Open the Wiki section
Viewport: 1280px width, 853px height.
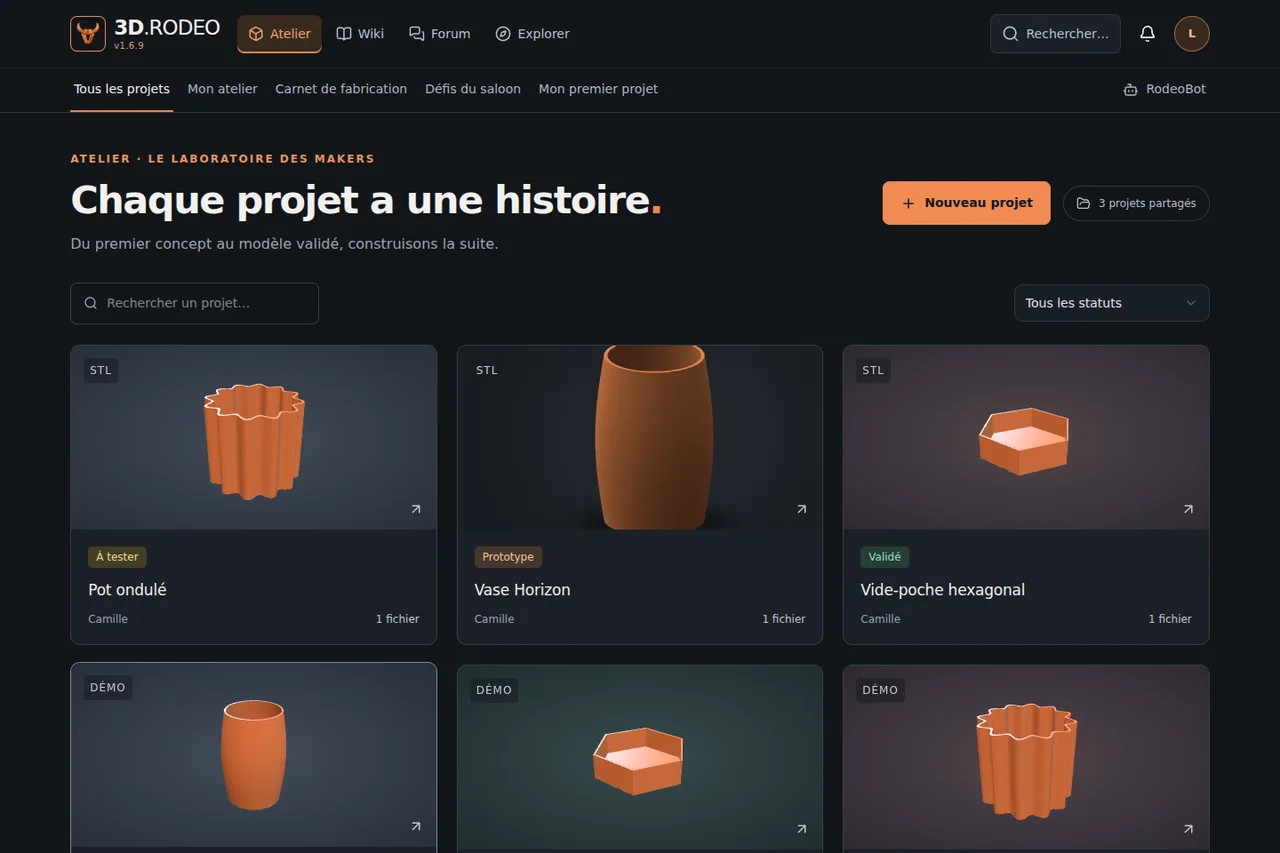[x=360, y=34]
